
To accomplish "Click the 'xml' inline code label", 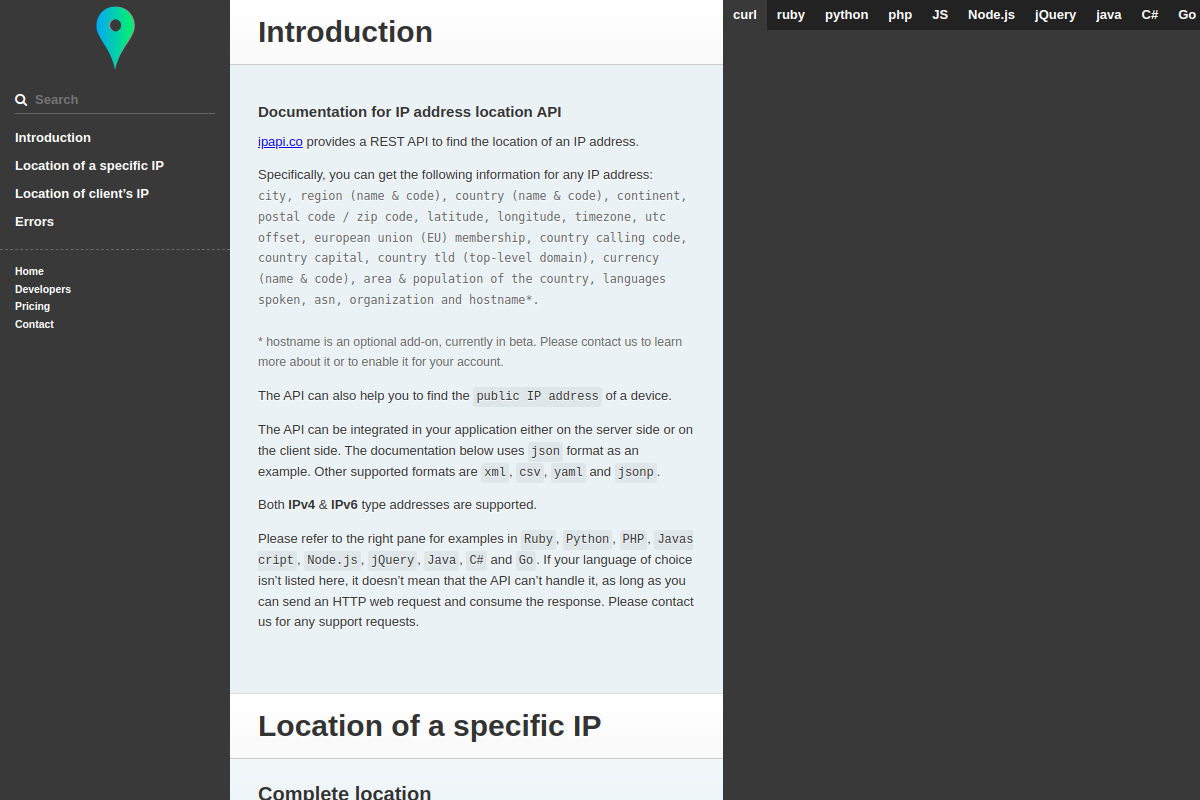I will (x=495, y=472).
